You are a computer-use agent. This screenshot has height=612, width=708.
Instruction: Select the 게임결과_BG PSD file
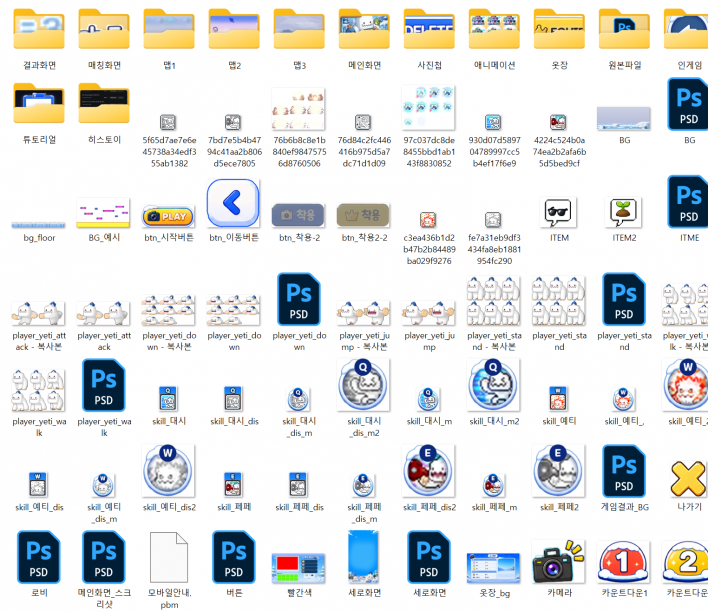pyautogui.click(x=624, y=471)
